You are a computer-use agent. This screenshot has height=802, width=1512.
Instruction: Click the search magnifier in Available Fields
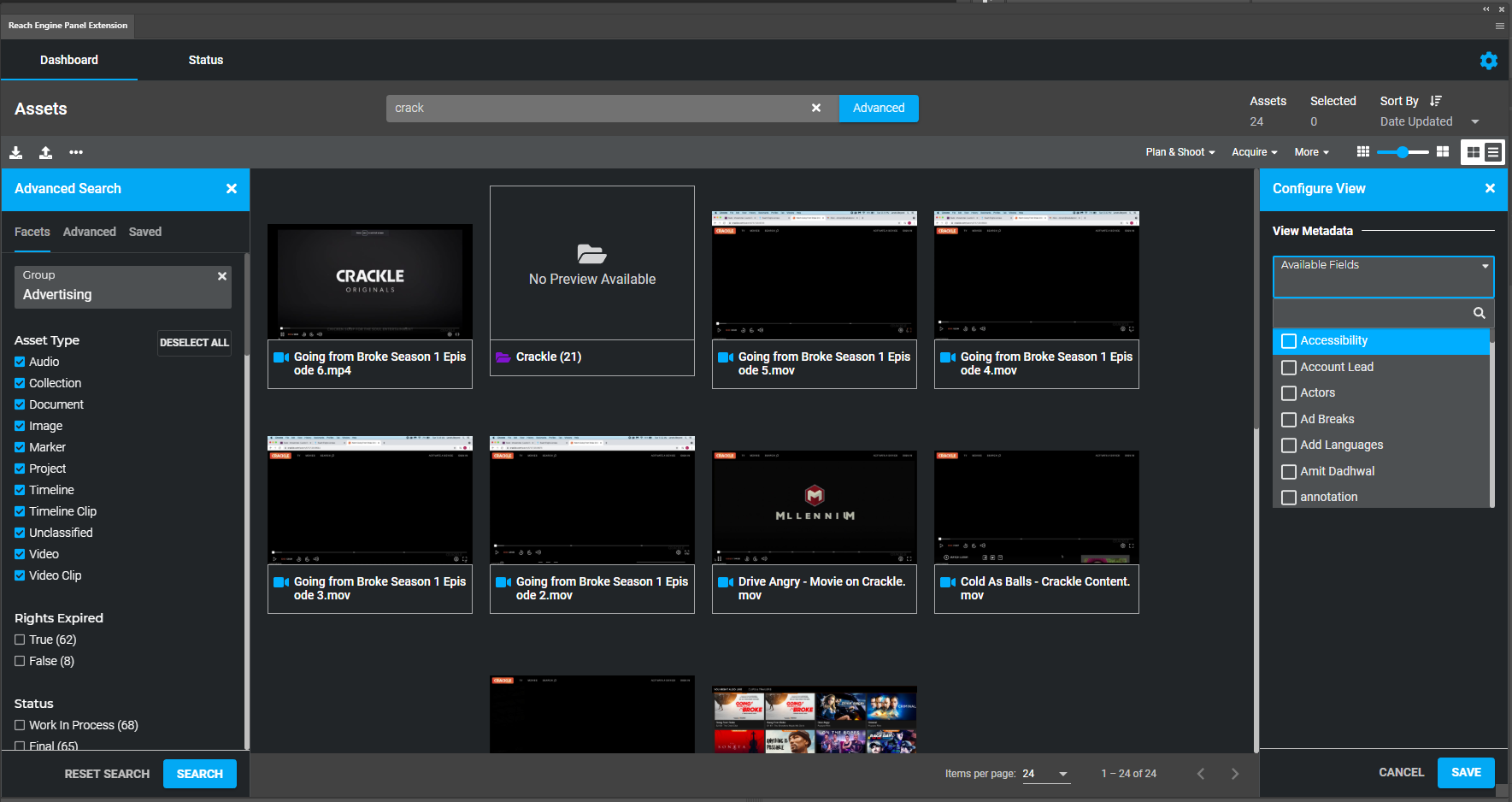(x=1479, y=313)
